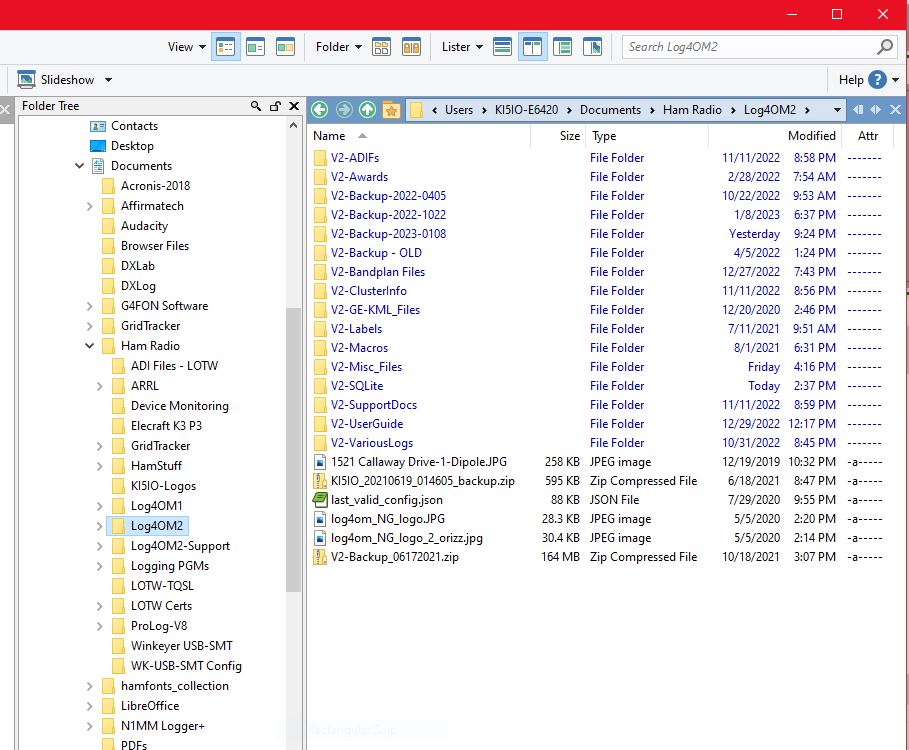The image size is (909, 750).
Task: Open the favorites star folder icon
Action: tap(391, 110)
